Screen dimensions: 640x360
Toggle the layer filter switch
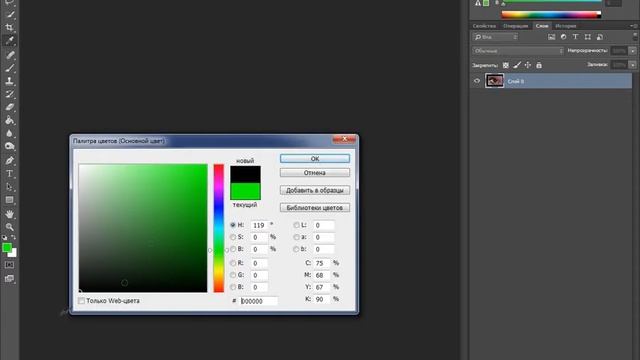point(635,37)
